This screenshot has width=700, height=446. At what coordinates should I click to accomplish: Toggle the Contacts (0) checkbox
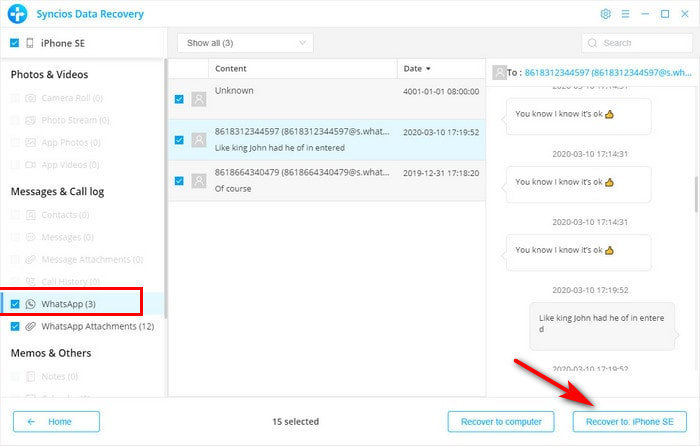15,215
